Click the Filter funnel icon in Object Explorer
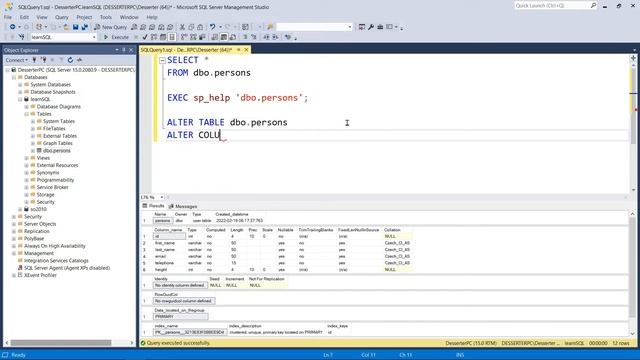640x360 pixels. 61,60
